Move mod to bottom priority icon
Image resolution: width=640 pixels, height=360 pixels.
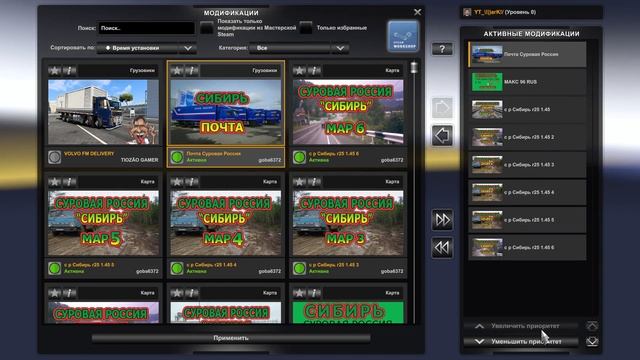(592, 341)
